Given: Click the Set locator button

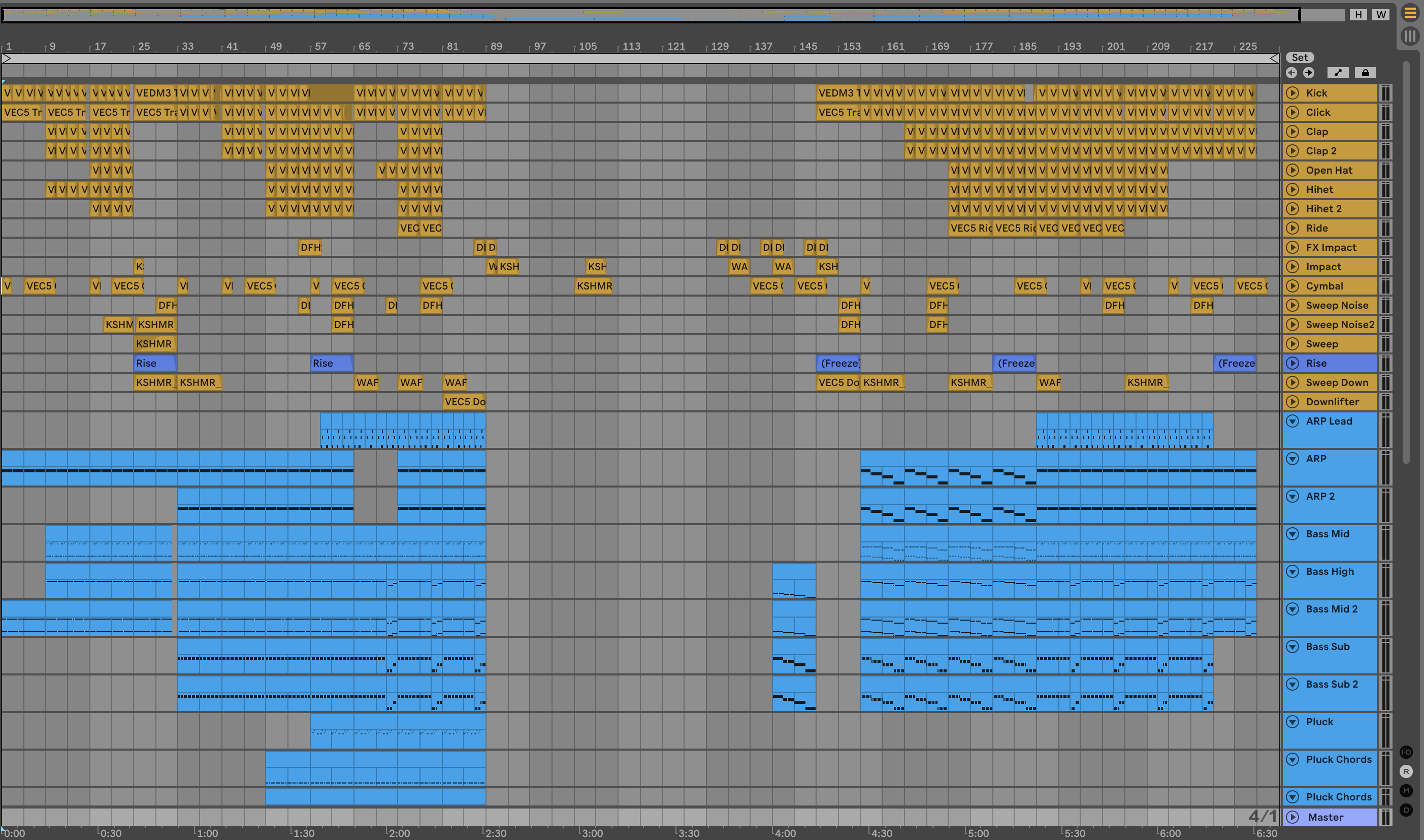Looking at the screenshot, I should pyautogui.click(x=1300, y=57).
